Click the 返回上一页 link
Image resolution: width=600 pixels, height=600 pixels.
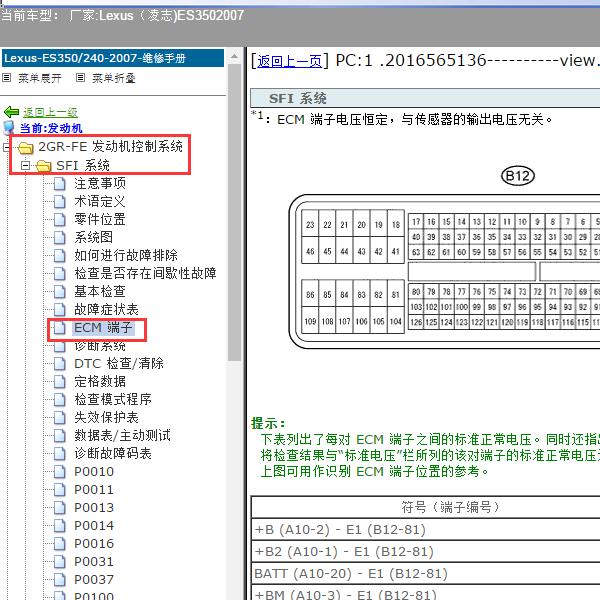pyautogui.click(x=289, y=61)
